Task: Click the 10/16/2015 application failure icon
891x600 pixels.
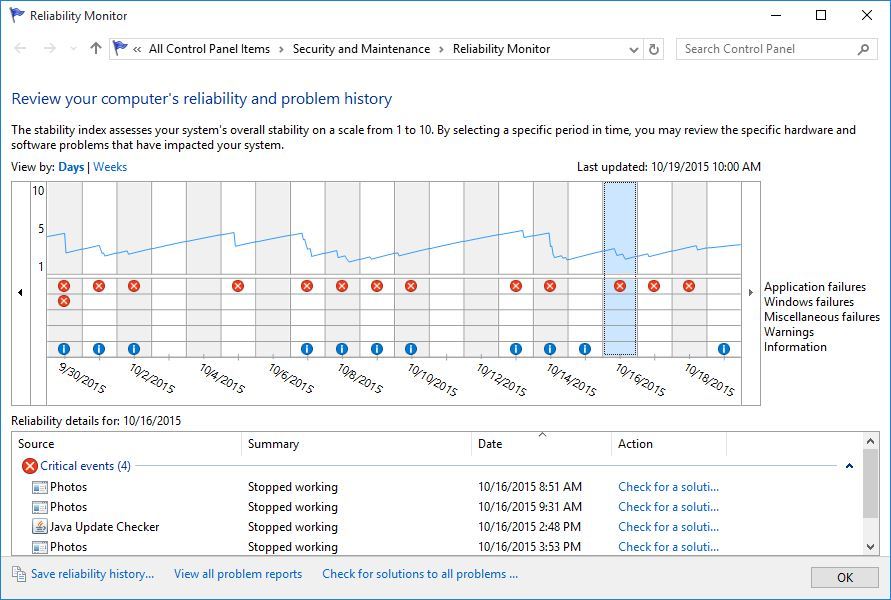Action: [620, 286]
